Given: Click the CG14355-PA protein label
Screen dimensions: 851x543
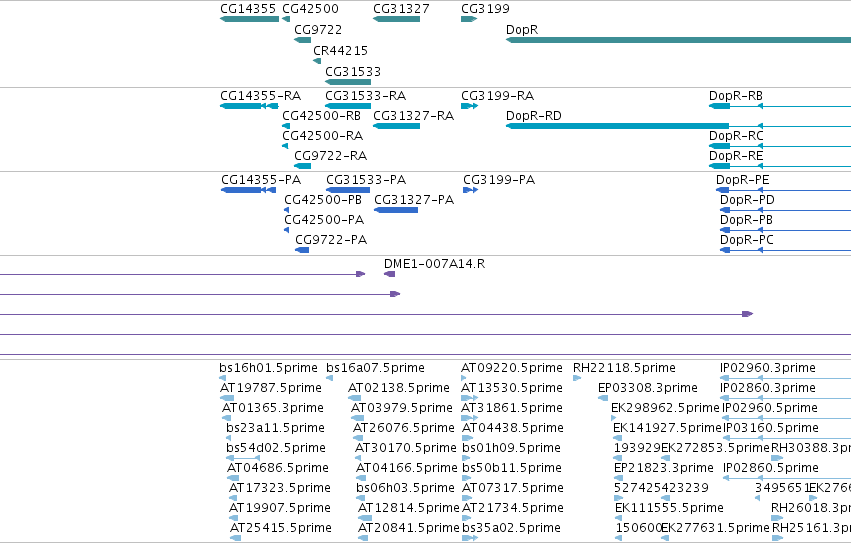Looking at the screenshot, I should 261,180.
